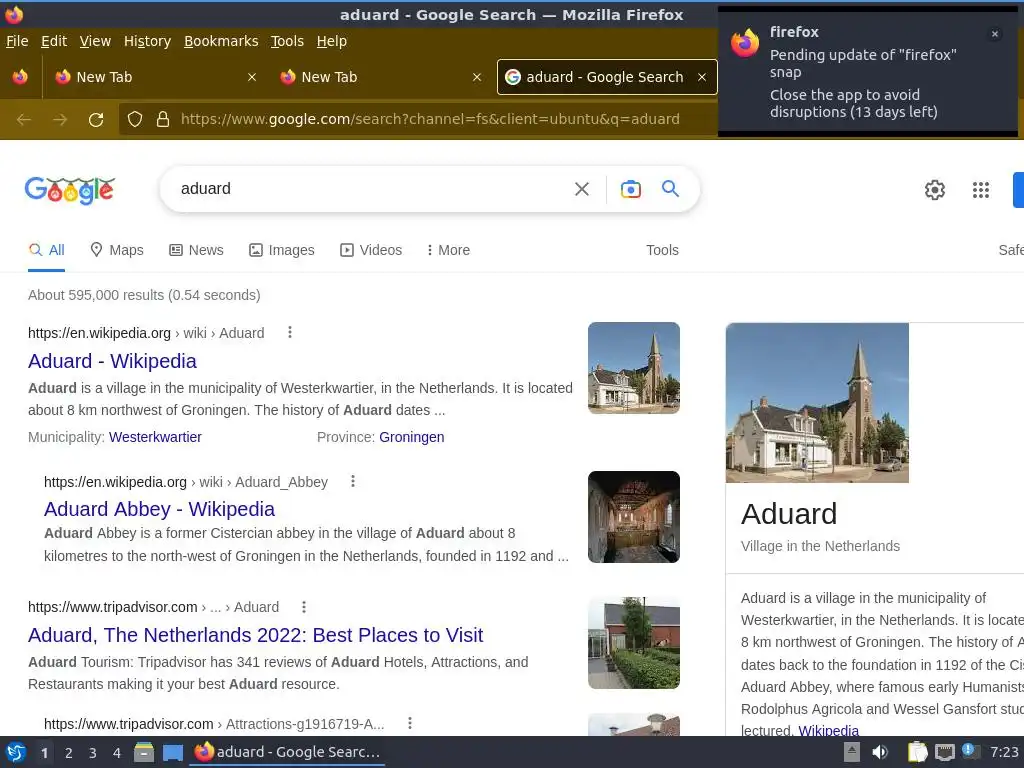Image resolution: width=1024 pixels, height=768 pixels.
Task: Click the aduard - Google Search taskbar entry
Action: tap(288, 752)
